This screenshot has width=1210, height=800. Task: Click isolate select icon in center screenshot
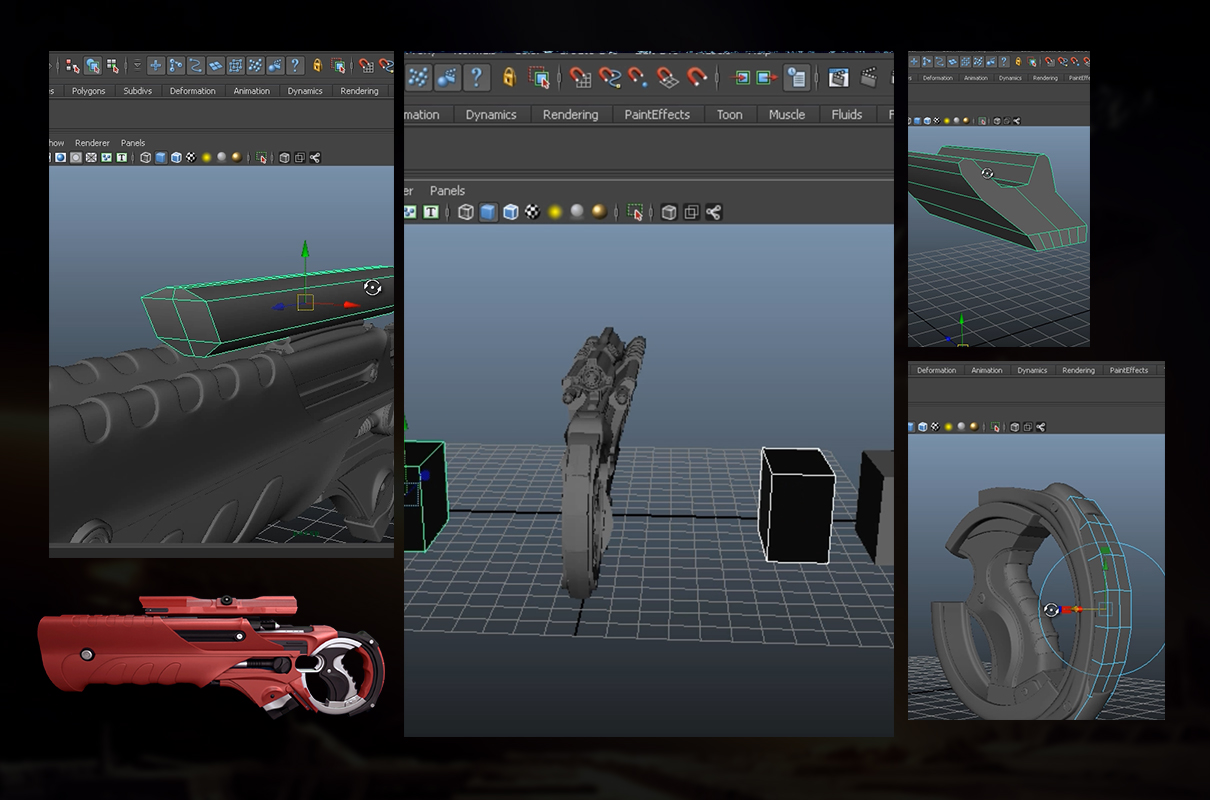coord(635,212)
